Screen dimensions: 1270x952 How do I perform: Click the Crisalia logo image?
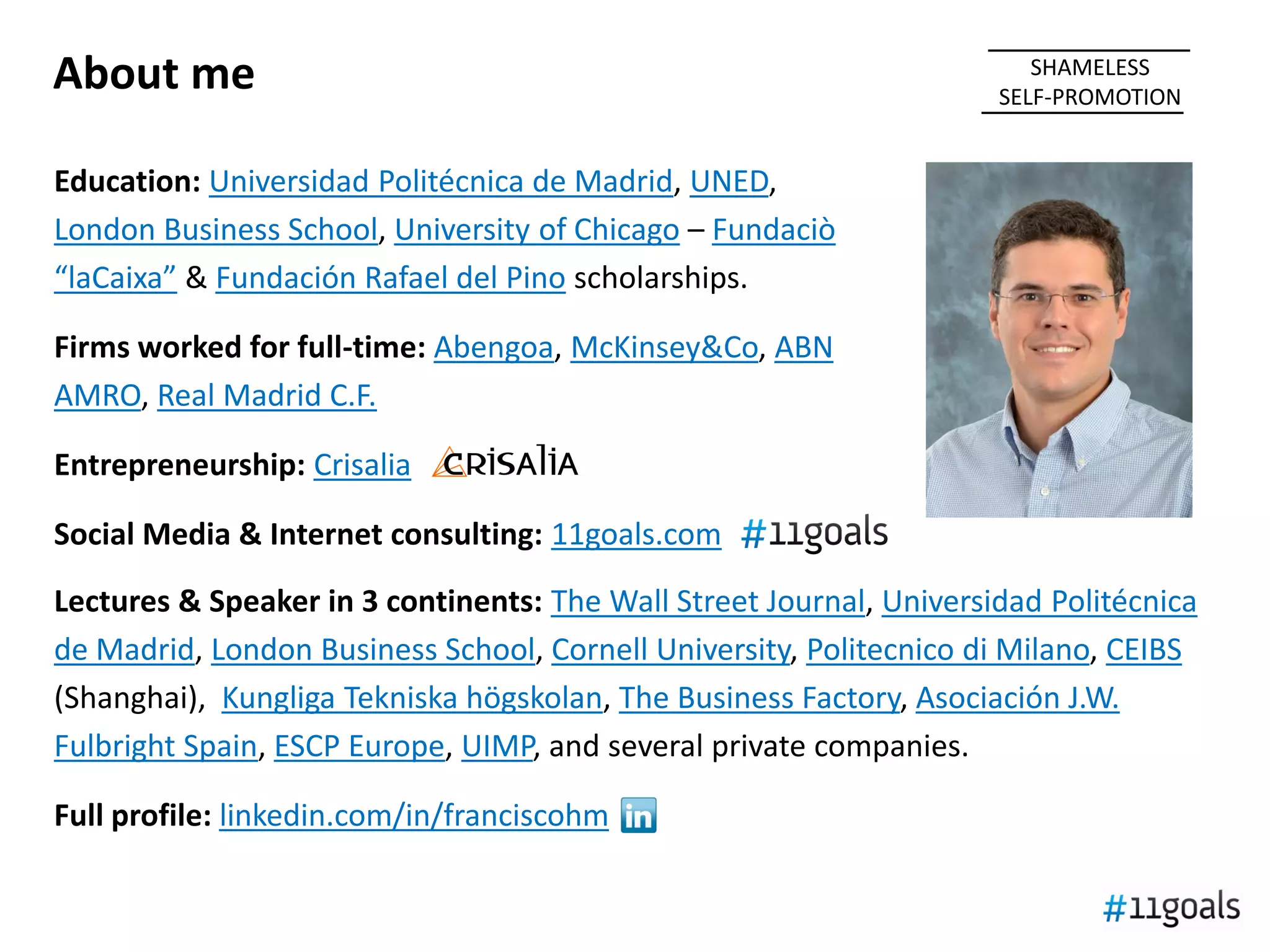click(505, 462)
